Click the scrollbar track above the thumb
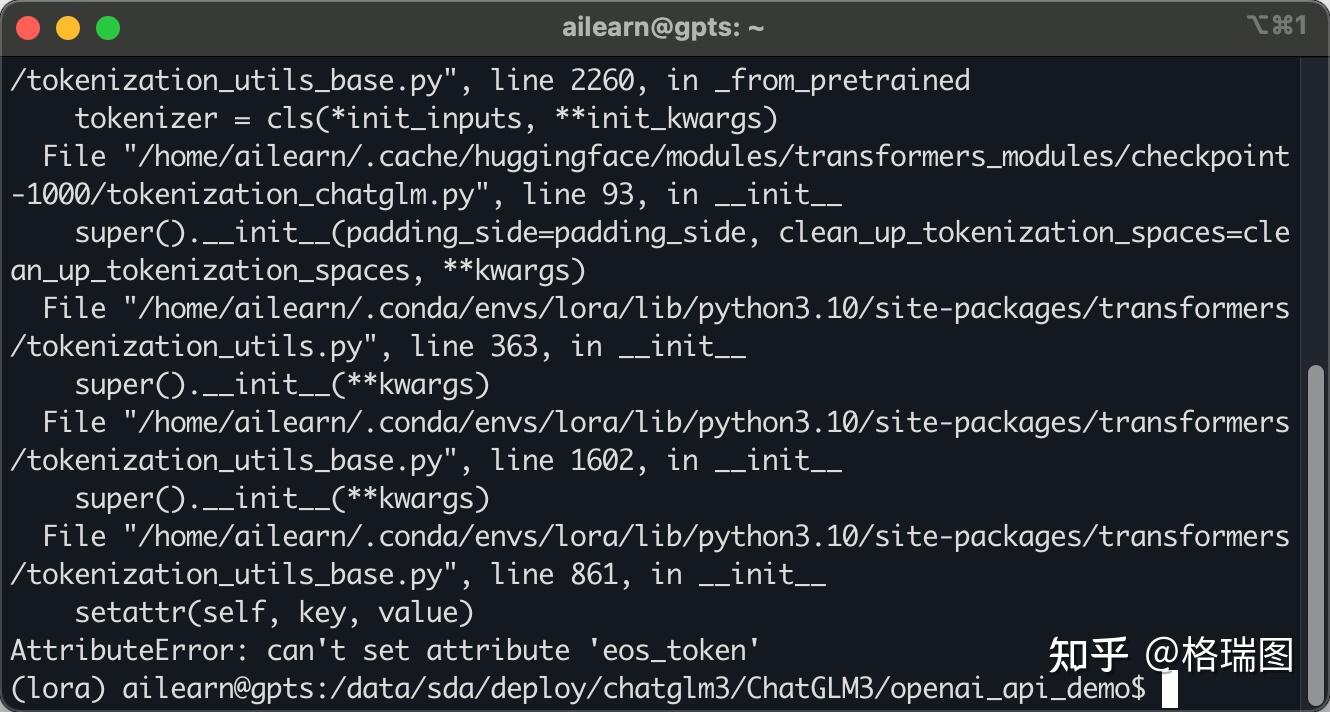1330x712 pixels. click(1316, 212)
